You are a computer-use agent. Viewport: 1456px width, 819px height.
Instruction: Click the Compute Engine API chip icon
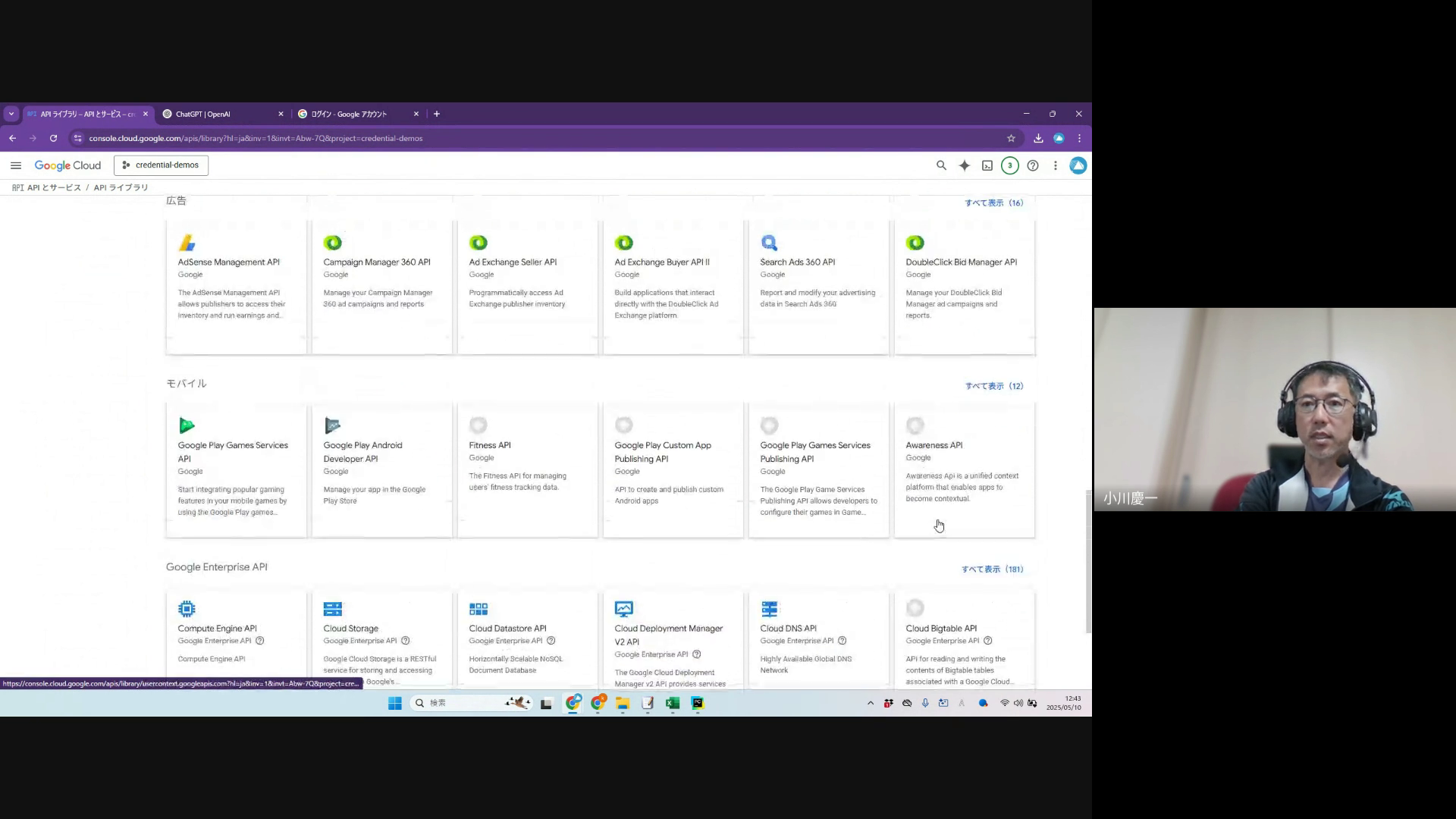point(187,609)
